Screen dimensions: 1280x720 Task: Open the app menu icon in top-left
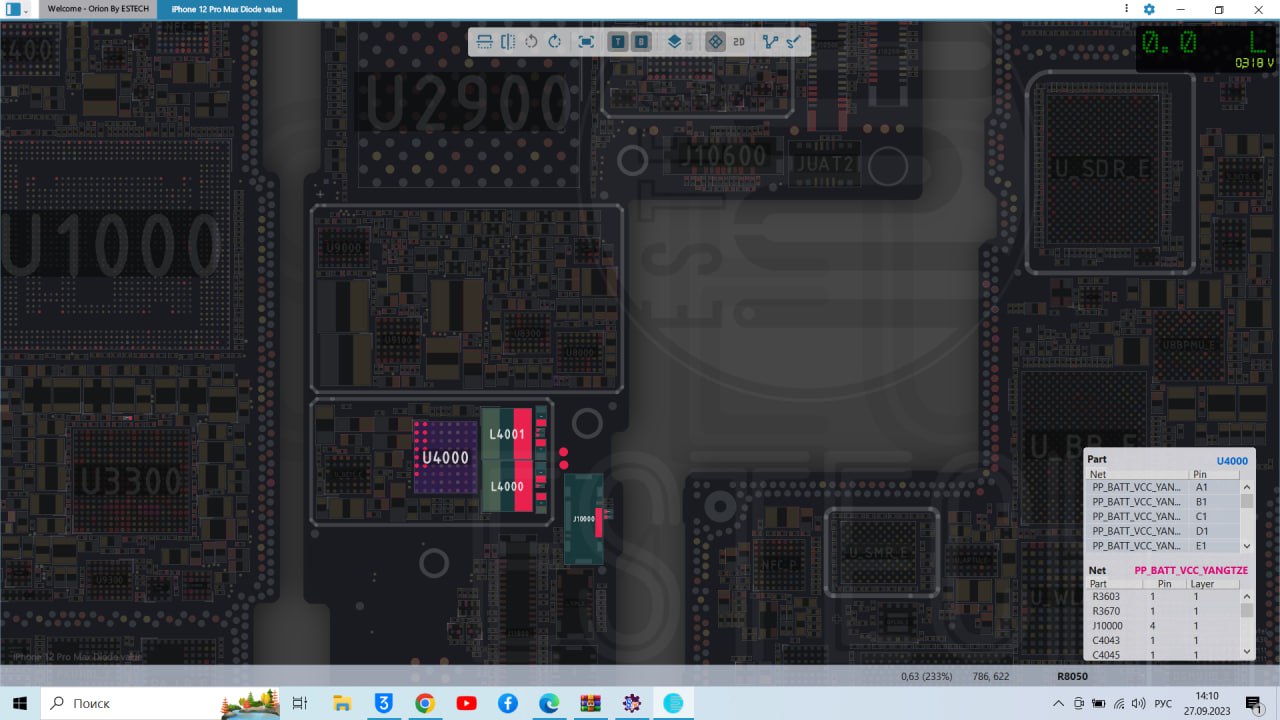(x=13, y=9)
